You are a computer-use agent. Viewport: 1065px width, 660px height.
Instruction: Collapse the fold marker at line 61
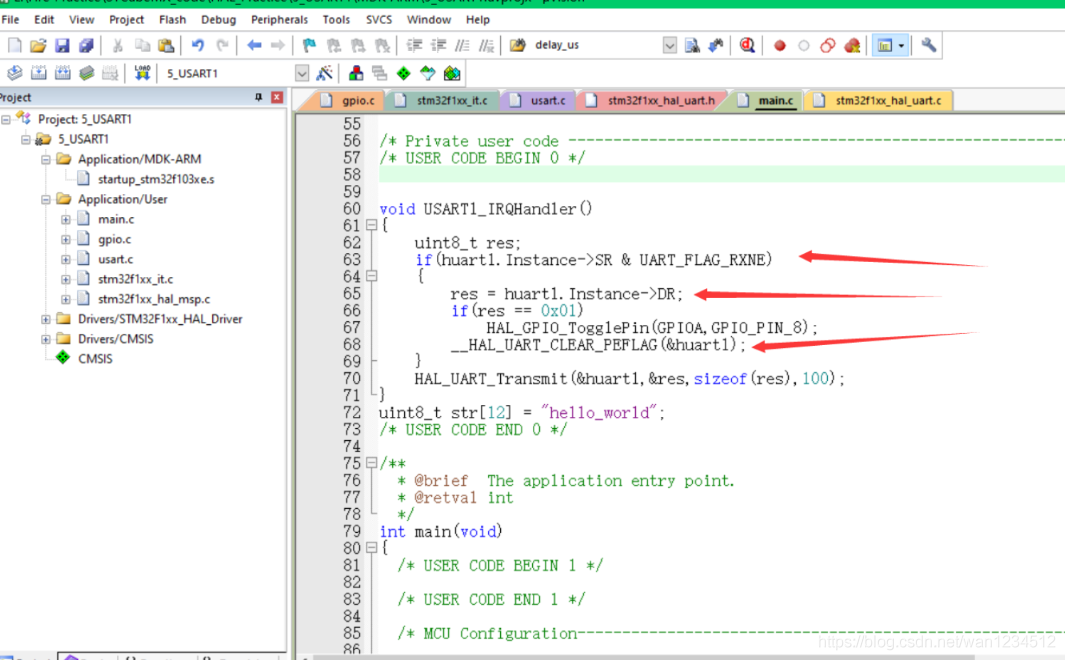372,227
